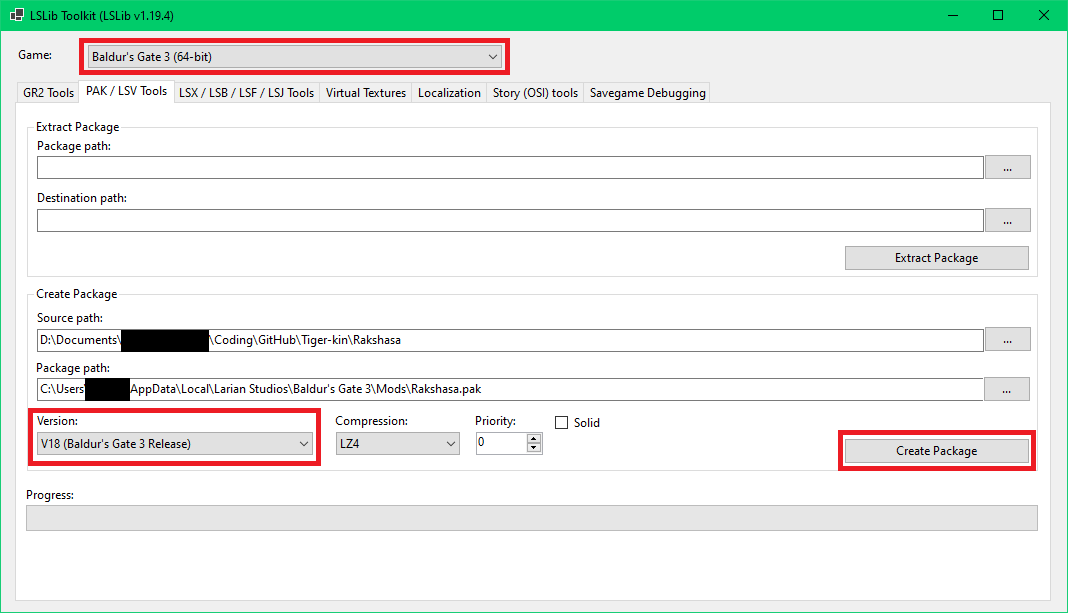Browse for Extract Package path
The image size is (1068, 613).
coord(1007,167)
